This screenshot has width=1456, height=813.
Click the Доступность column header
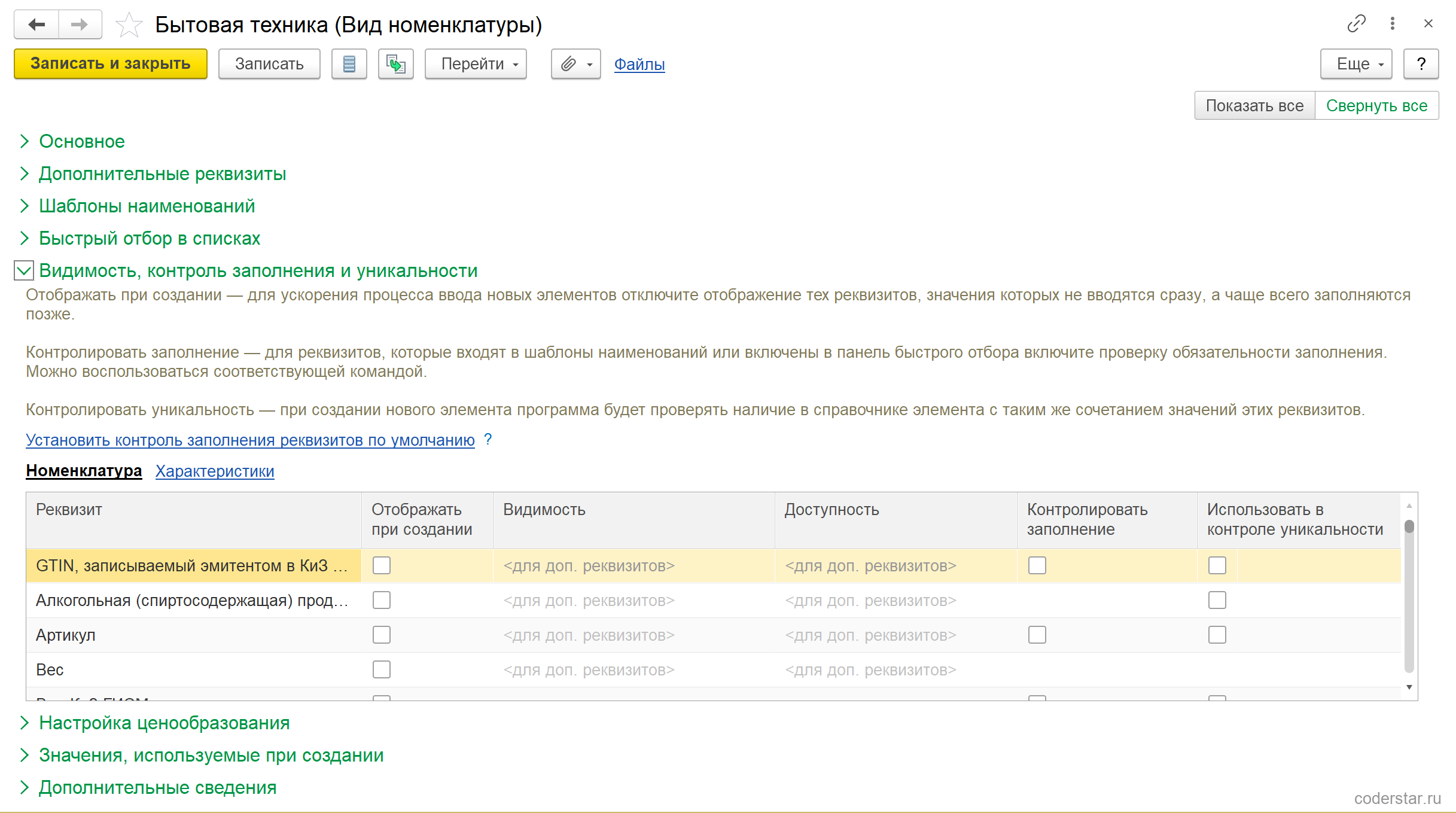895,520
